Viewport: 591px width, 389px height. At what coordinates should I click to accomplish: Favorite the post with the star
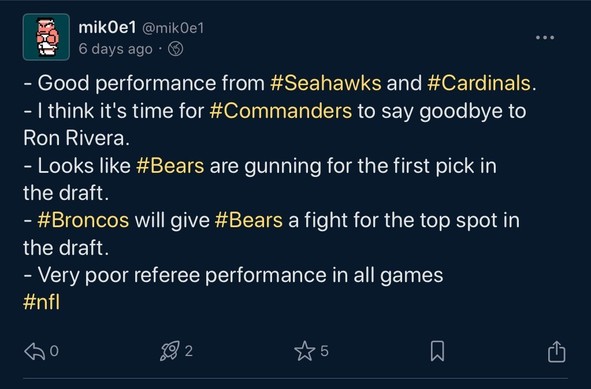pos(304,351)
